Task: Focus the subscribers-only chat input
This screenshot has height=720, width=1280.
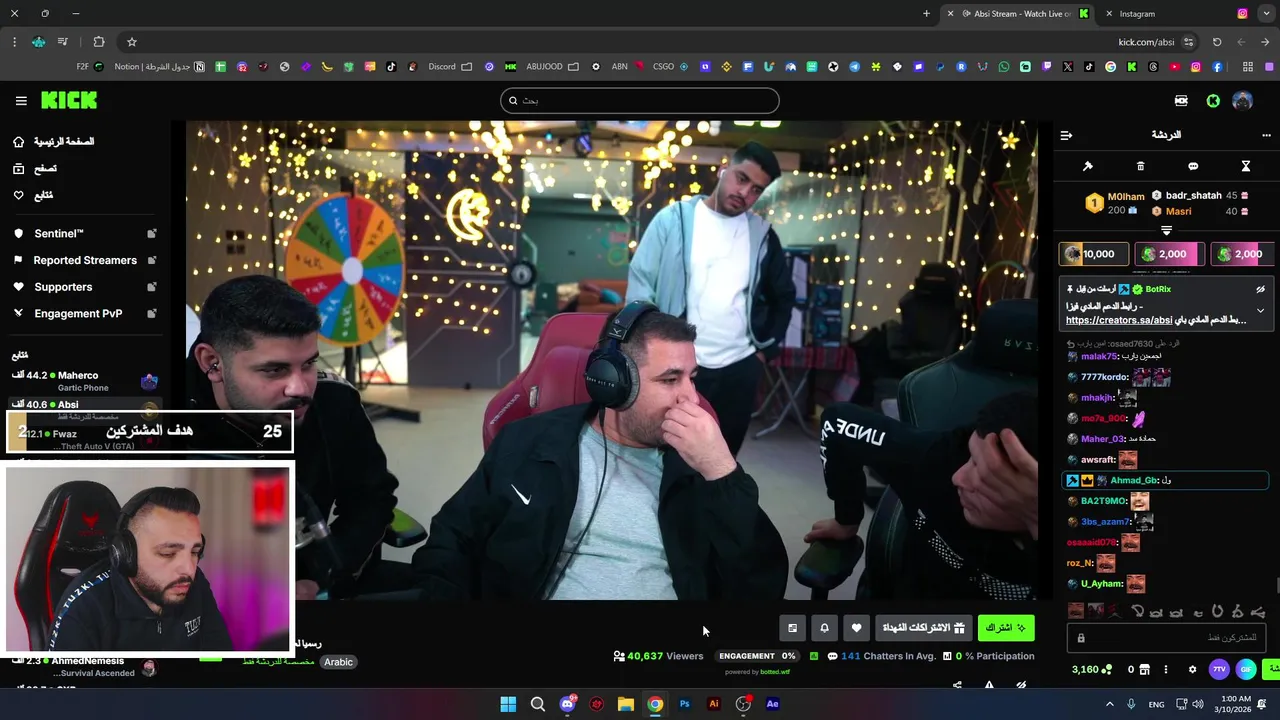Action: tap(1167, 638)
